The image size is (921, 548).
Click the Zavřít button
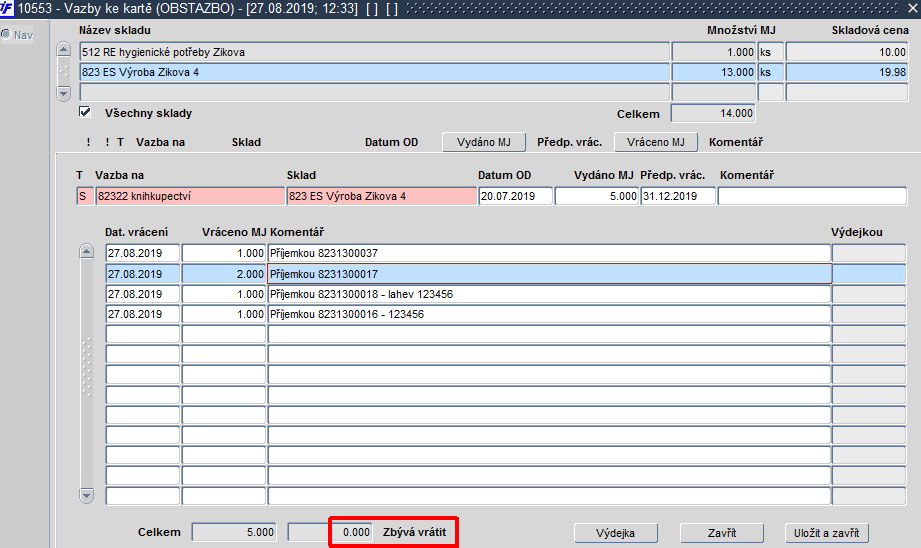[722, 533]
